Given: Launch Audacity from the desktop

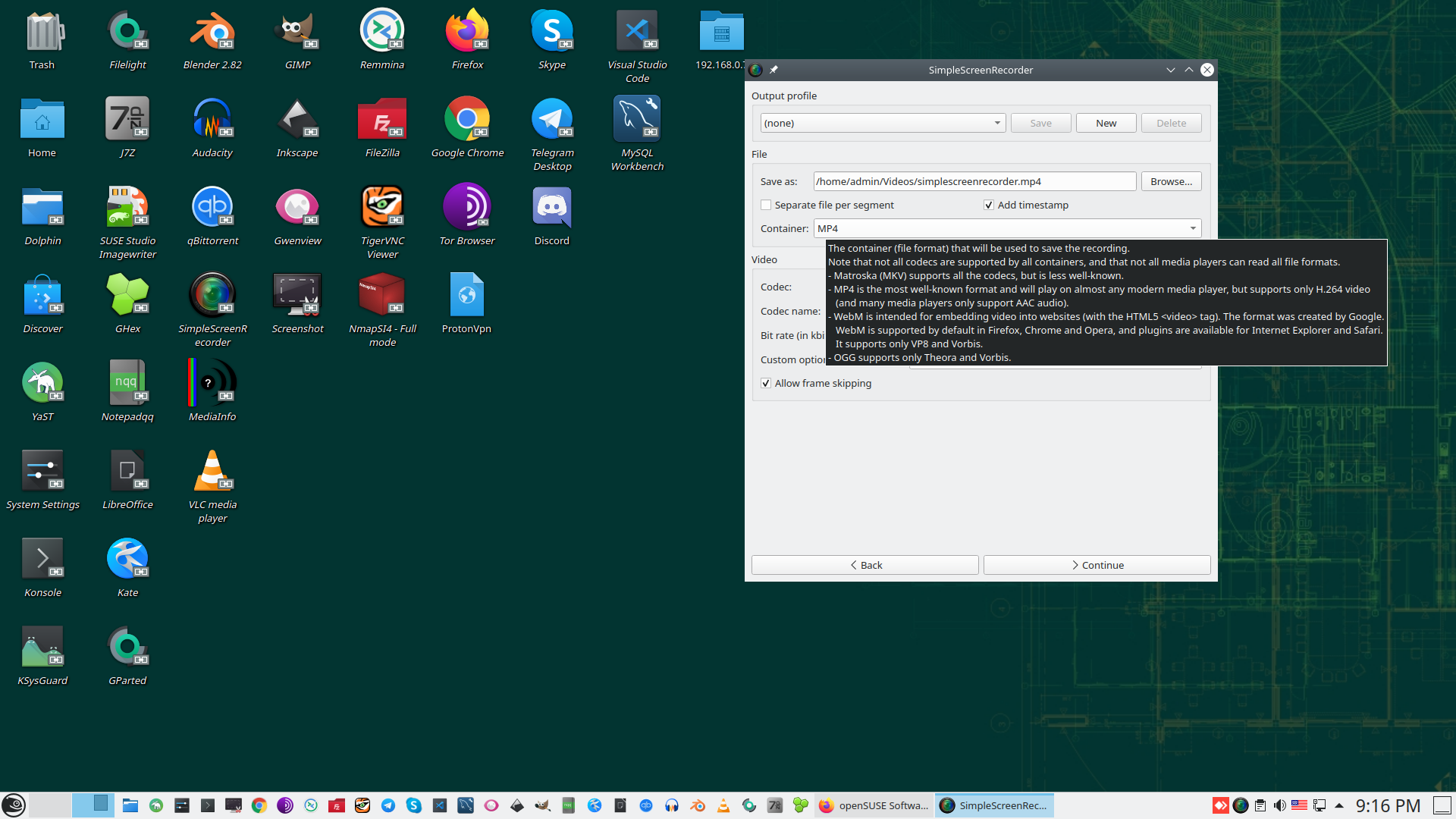Looking at the screenshot, I should 212,120.
